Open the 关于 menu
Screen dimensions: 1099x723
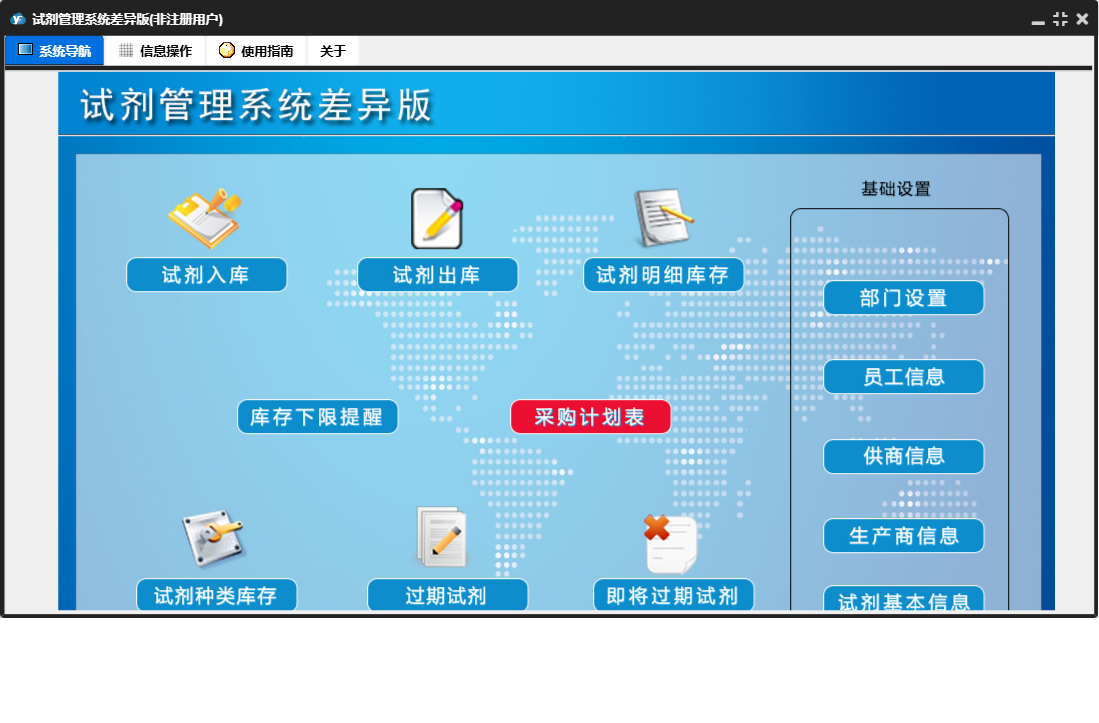point(333,50)
